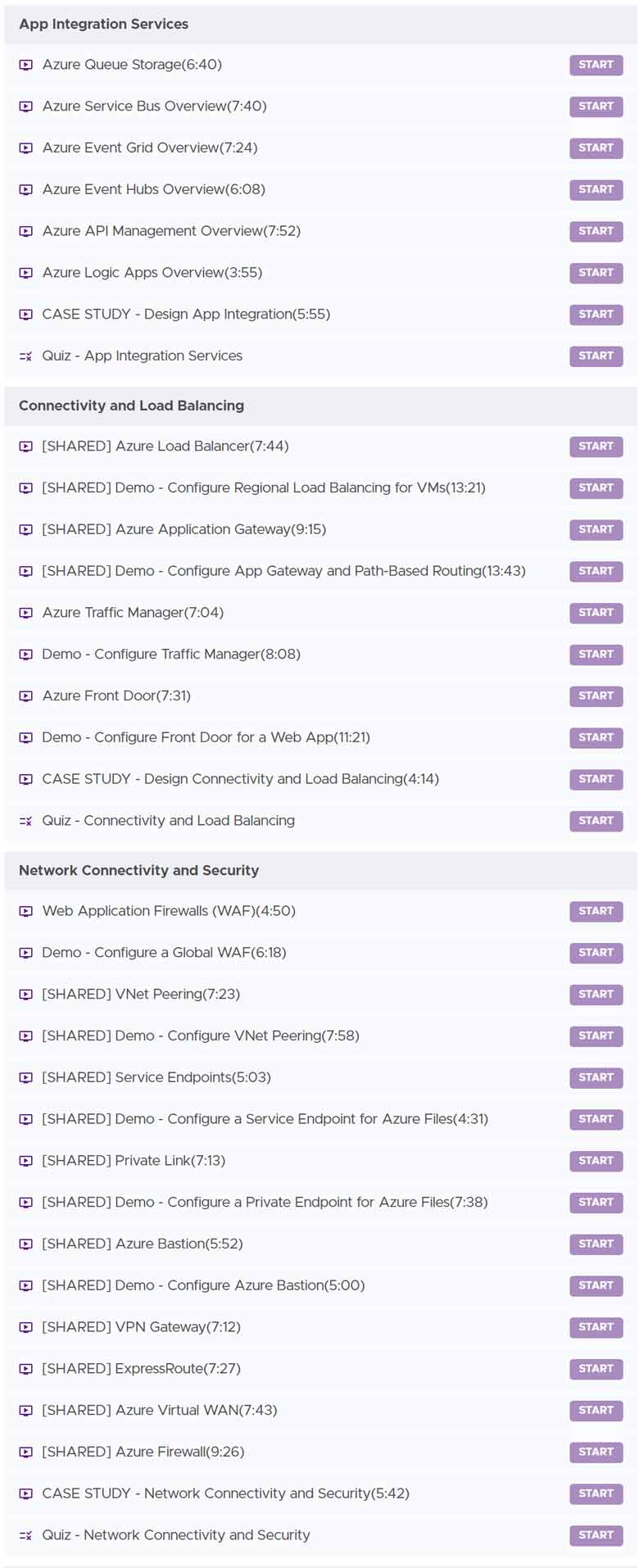
Task: Open the [SHARED] VNet Peering(7:23) lesson title
Action: pyautogui.click(x=141, y=994)
